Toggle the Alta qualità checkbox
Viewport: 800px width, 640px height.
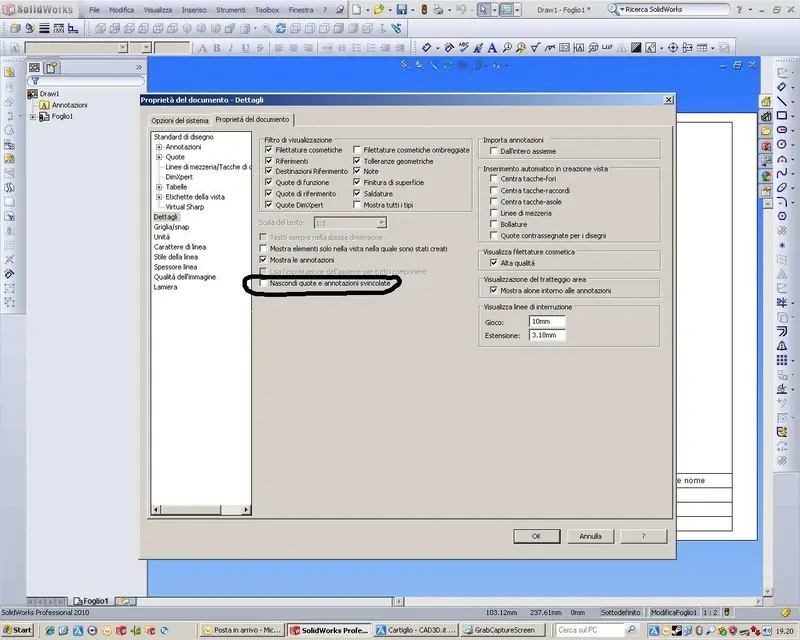click(x=493, y=262)
